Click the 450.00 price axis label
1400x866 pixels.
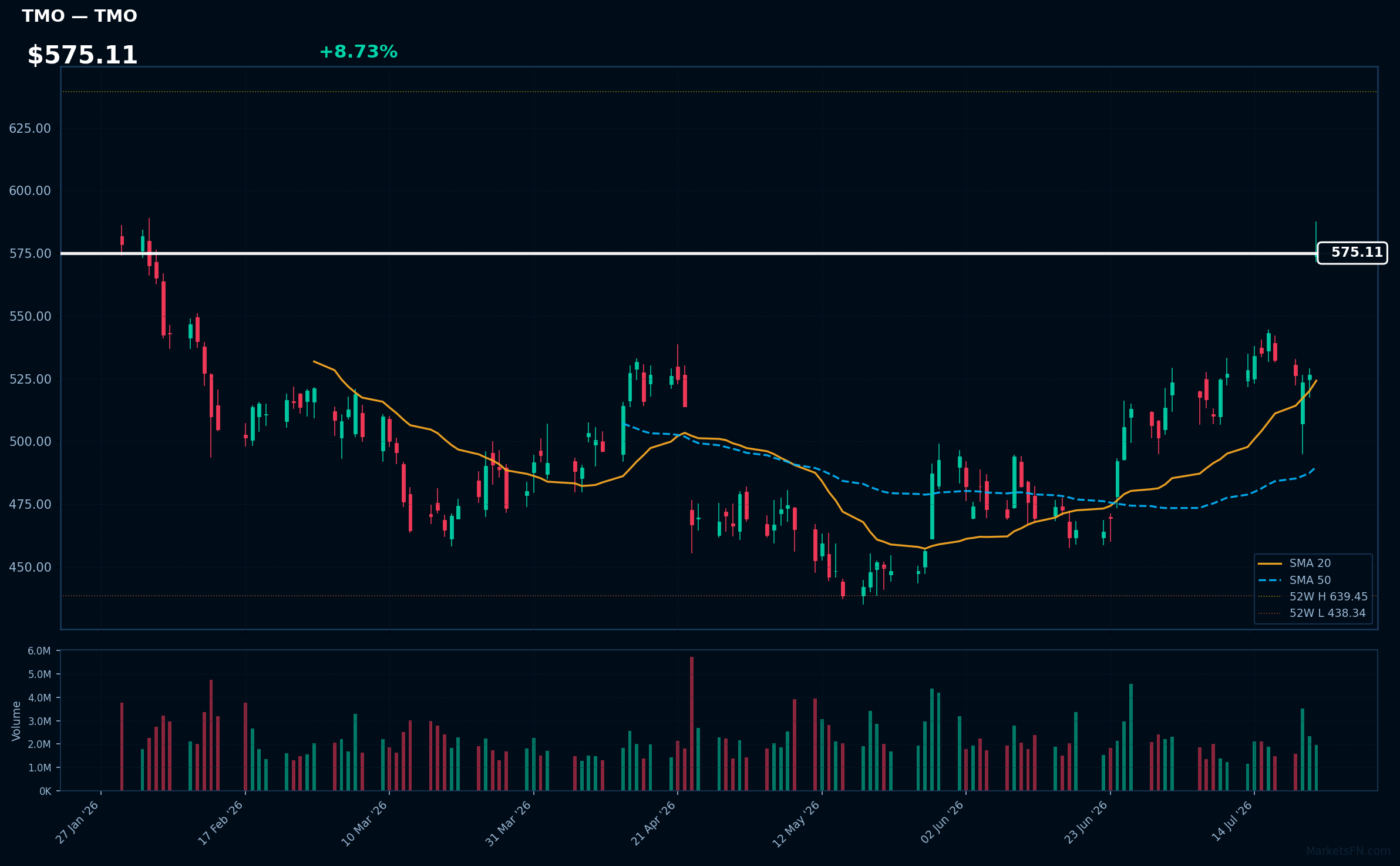30,567
